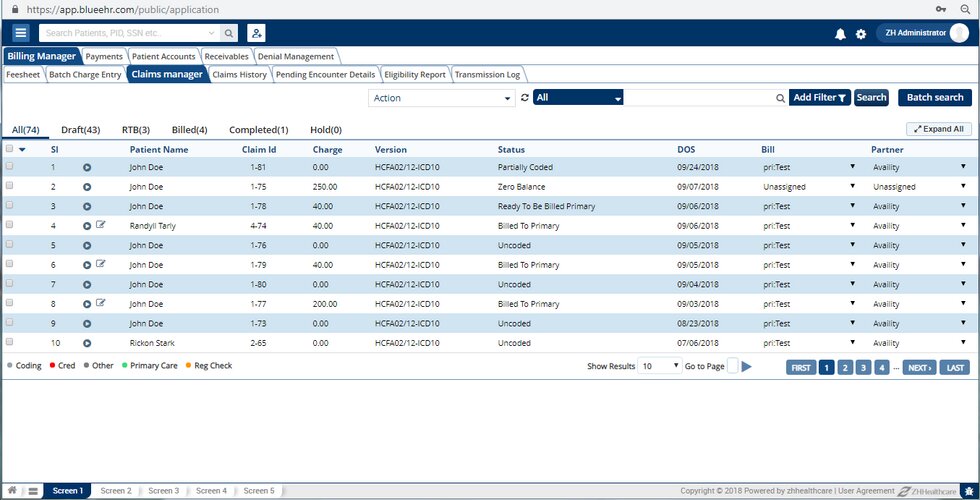
Task: Switch to the Denial Management tab
Action: [x=296, y=57]
